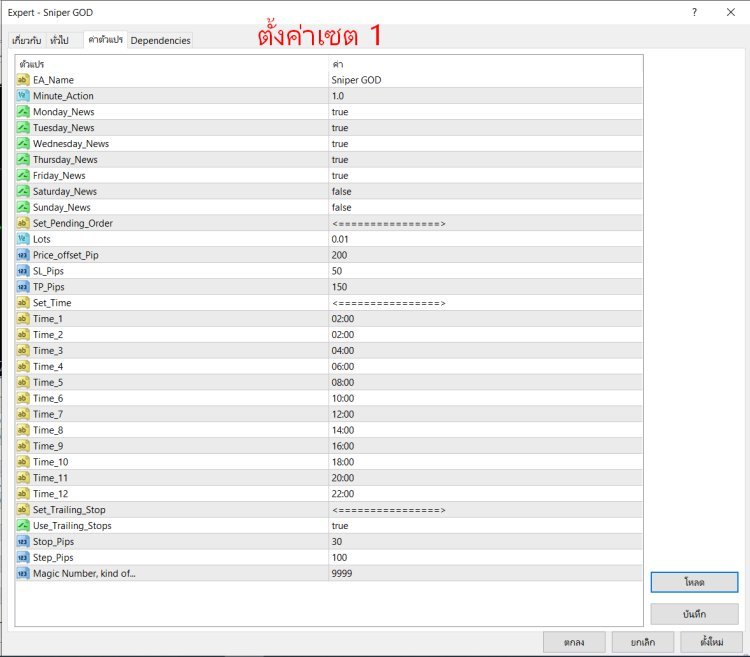The height and width of the screenshot is (657, 750).
Task: Click the icon beside Use_Trailing_Stops
Action: pyautogui.click(x=23, y=525)
